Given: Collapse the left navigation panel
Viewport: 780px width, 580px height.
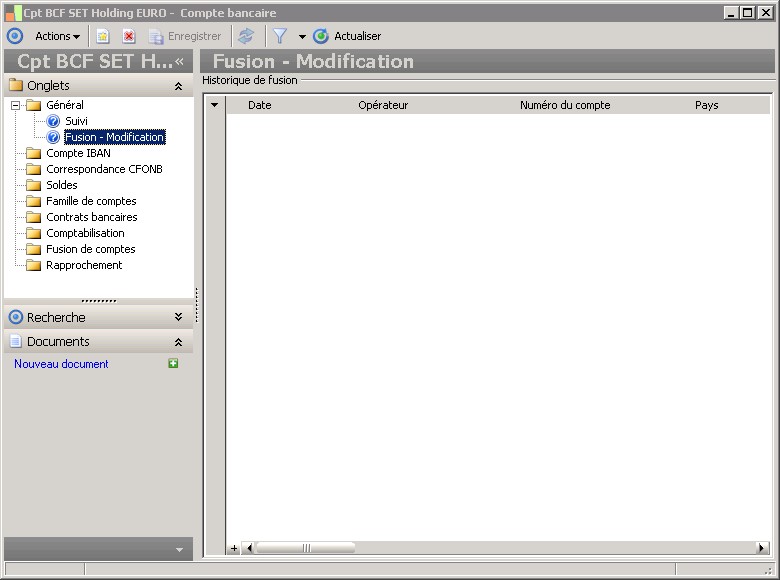Looking at the screenshot, I should [180, 61].
